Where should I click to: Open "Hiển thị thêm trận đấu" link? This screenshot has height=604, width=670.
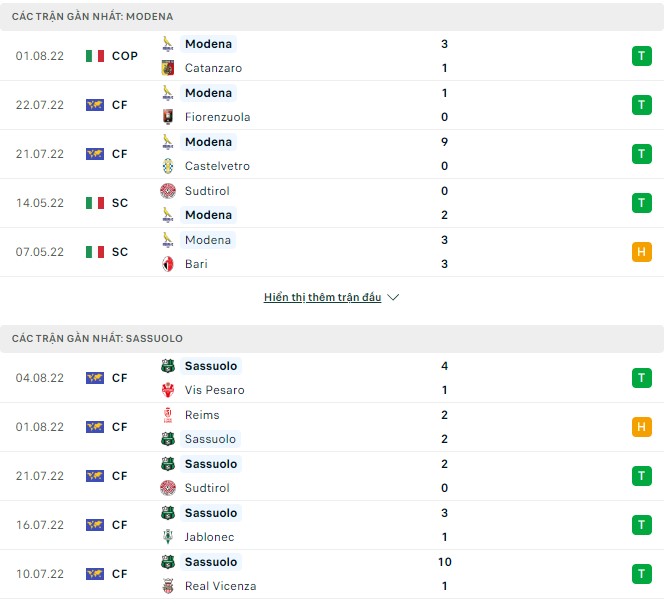click(x=322, y=297)
